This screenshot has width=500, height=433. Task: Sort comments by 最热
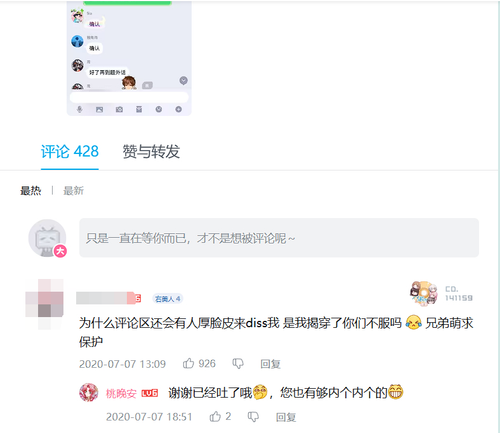(x=31, y=191)
